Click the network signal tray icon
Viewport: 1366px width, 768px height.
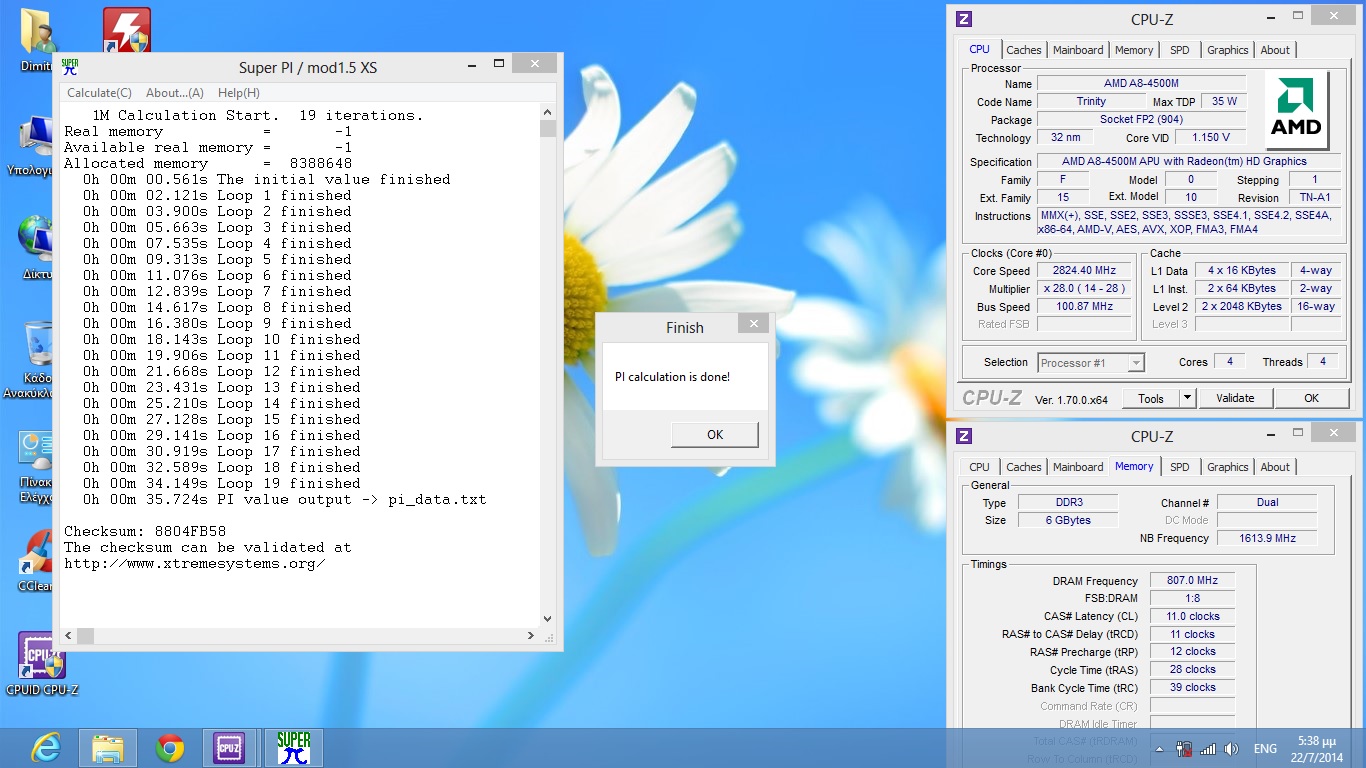pyautogui.click(x=1208, y=749)
